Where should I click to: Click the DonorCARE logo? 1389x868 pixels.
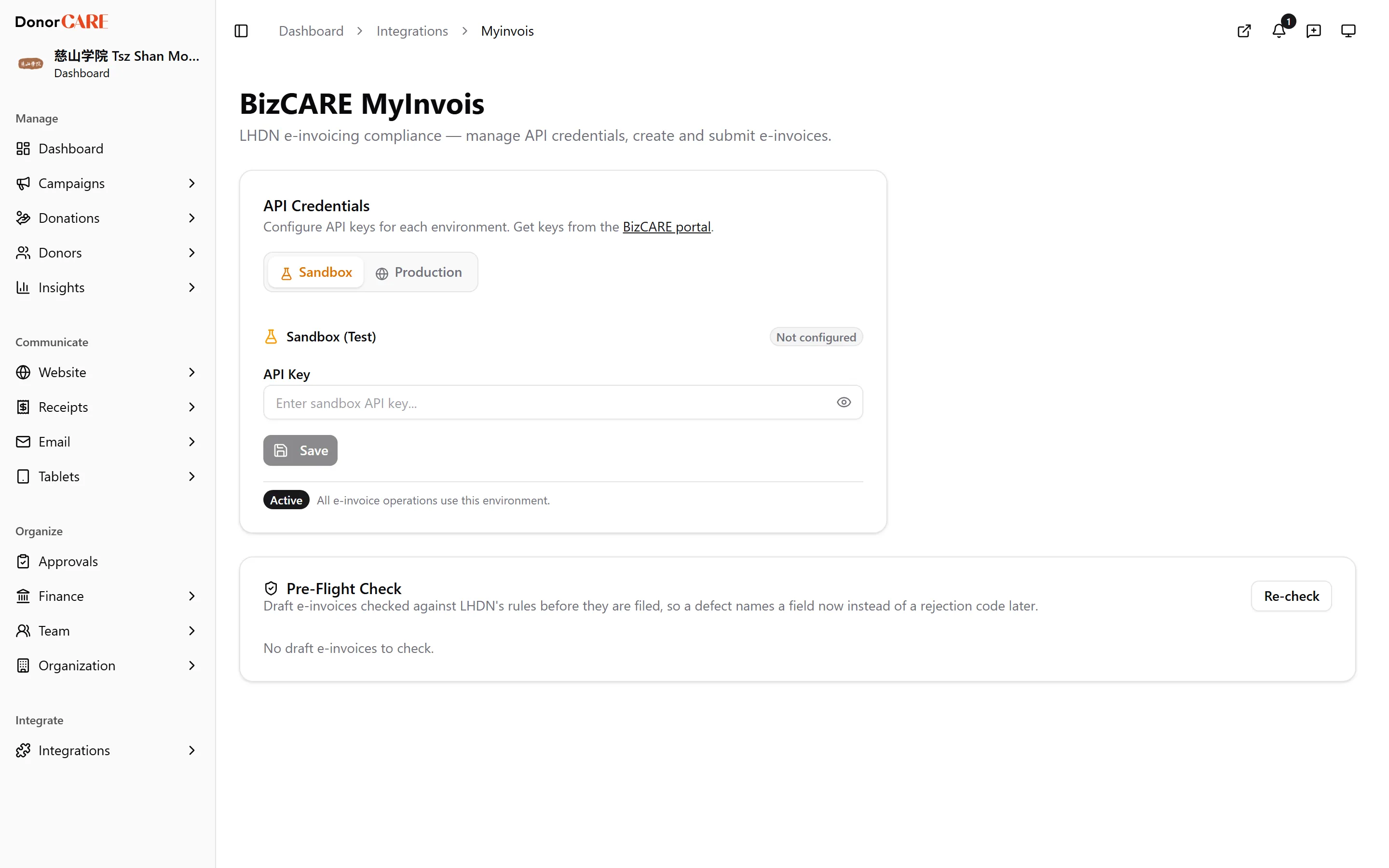pyautogui.click(x=61, y=22)
